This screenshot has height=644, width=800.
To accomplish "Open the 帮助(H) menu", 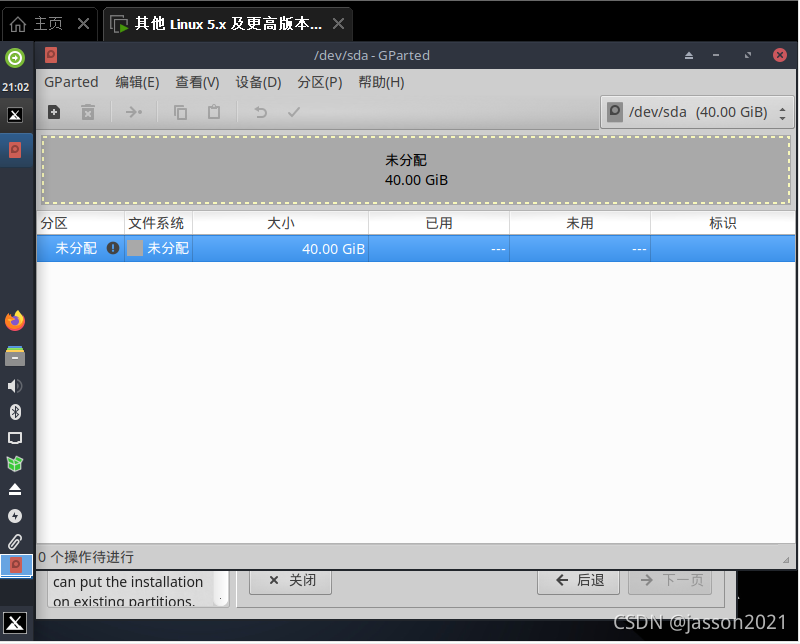I will point(381,82).
